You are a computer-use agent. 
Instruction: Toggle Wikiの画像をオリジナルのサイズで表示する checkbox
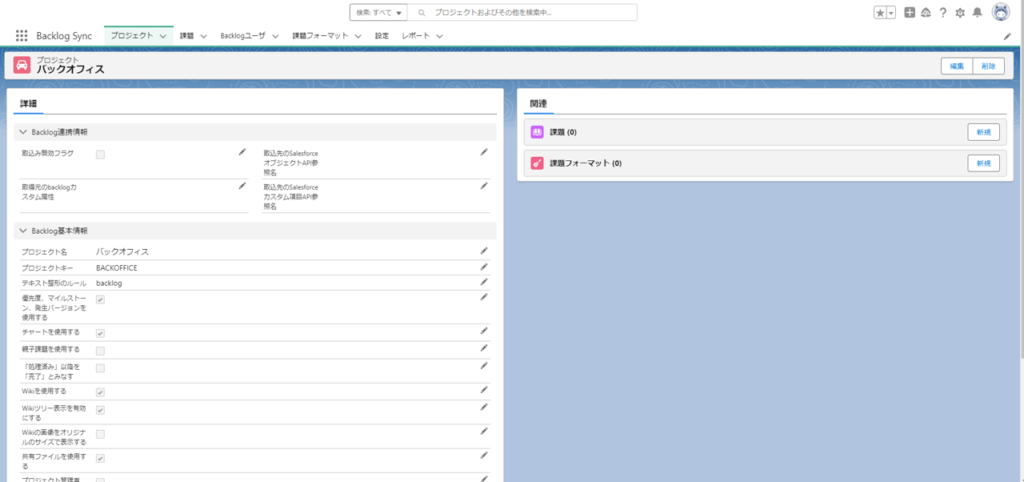101,434
